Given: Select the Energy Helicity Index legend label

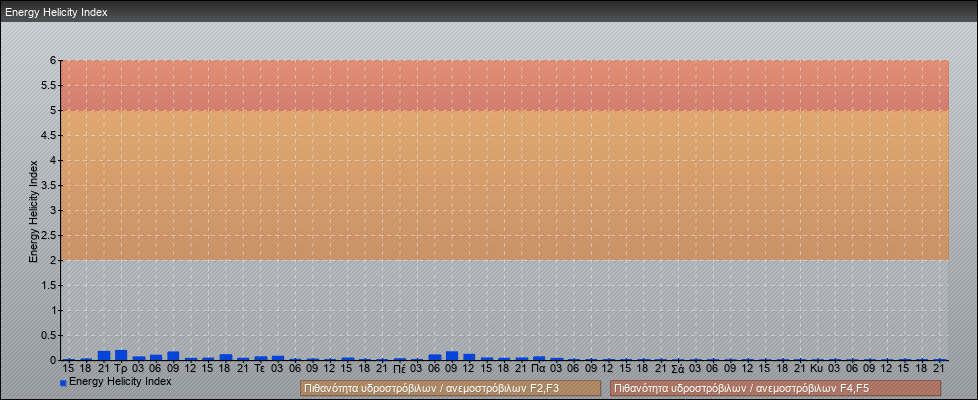Looking at the screenshot, I should [x=120, y=381].
